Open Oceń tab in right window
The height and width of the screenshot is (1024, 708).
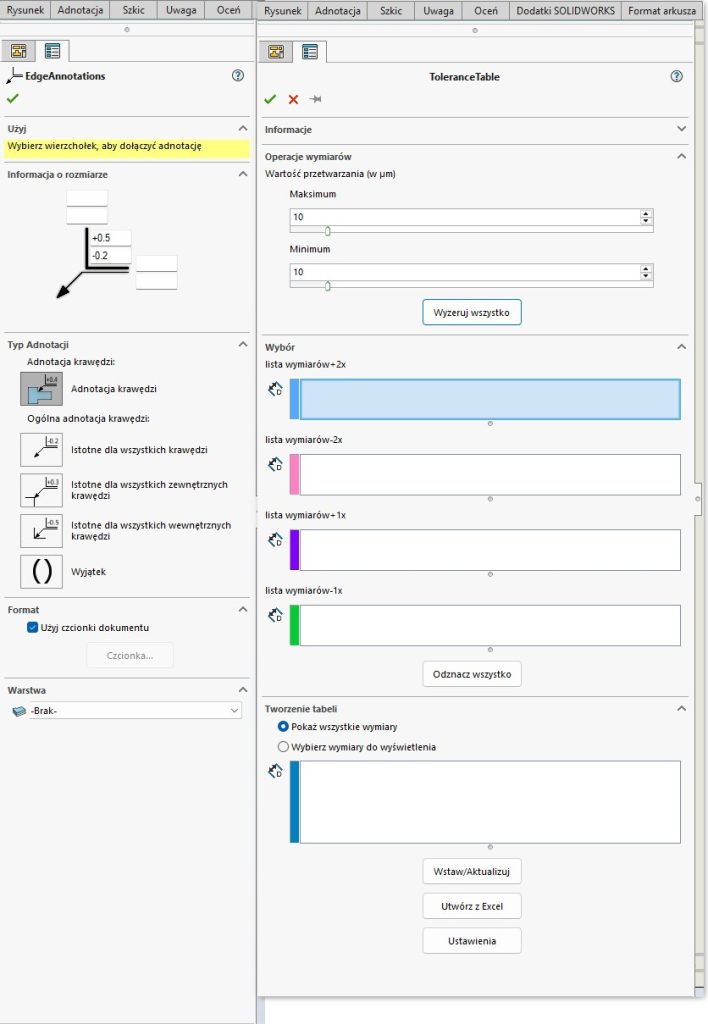point(486,10)
